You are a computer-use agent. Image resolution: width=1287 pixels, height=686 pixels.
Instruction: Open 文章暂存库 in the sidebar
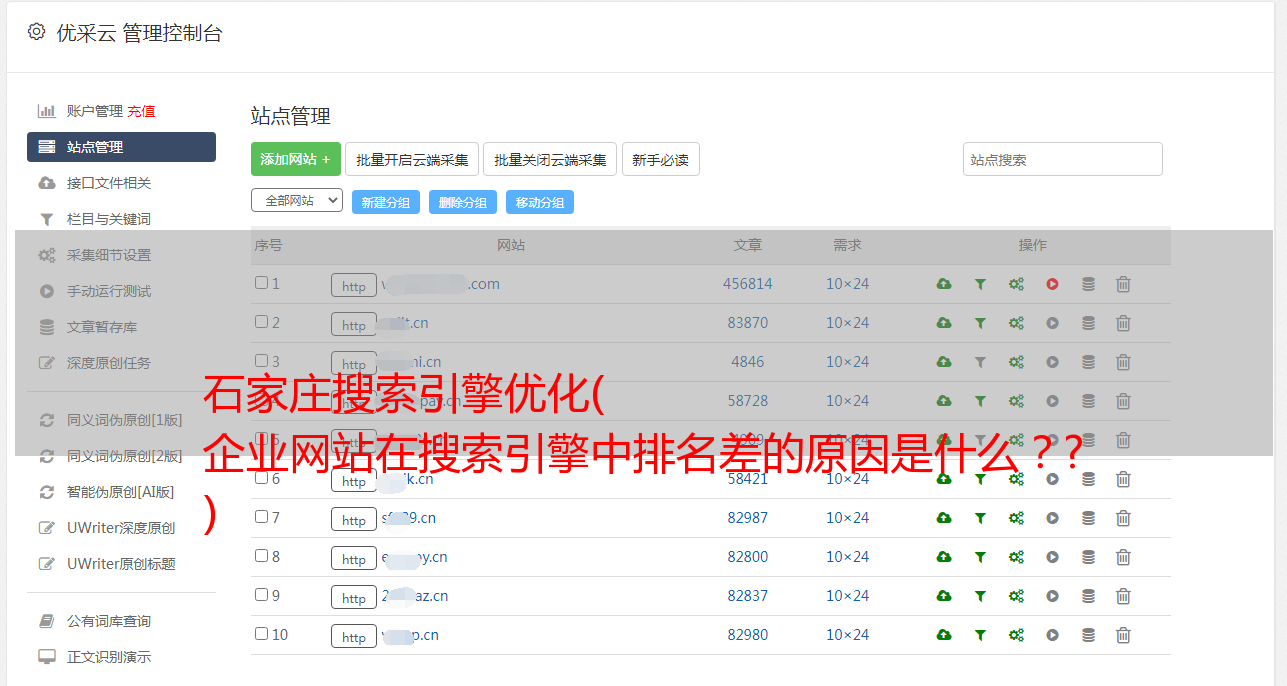[102, 327]
